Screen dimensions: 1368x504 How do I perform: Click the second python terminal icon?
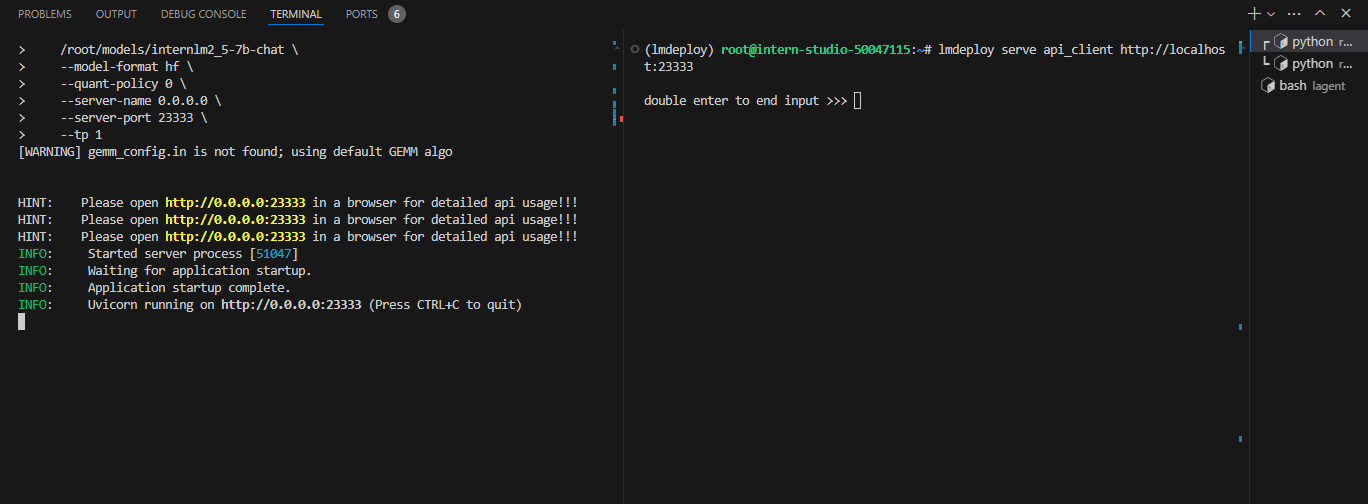(x=1280, y=64)
